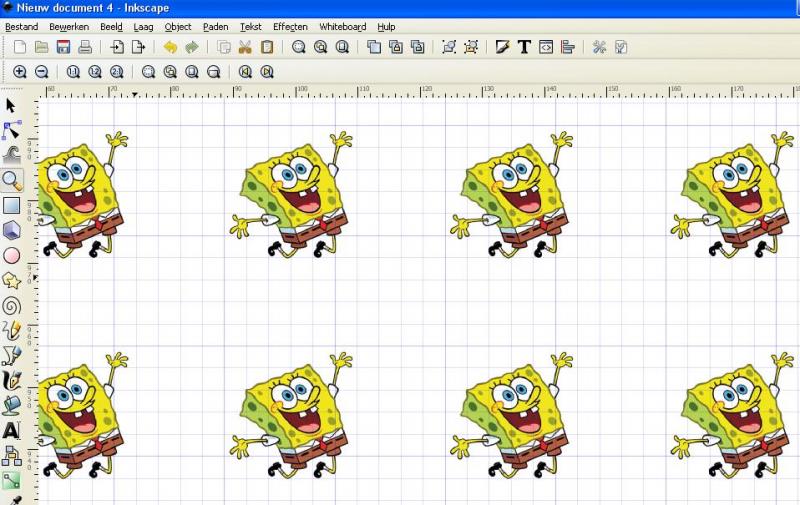This screenshot has height=505, width=800.
Task: Open Document properties icon
Action: click(621, 47)
